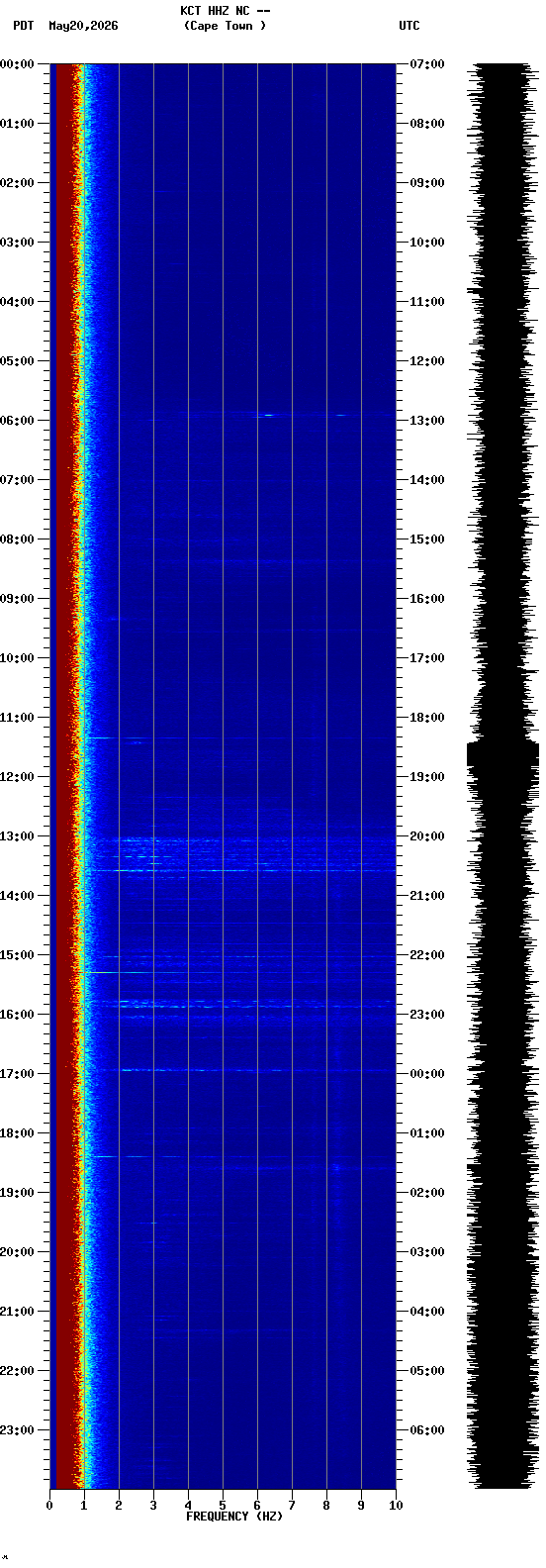Click frequency axis tick label 0
This screenshot has height=1568, width=546.
(49, 1506)
